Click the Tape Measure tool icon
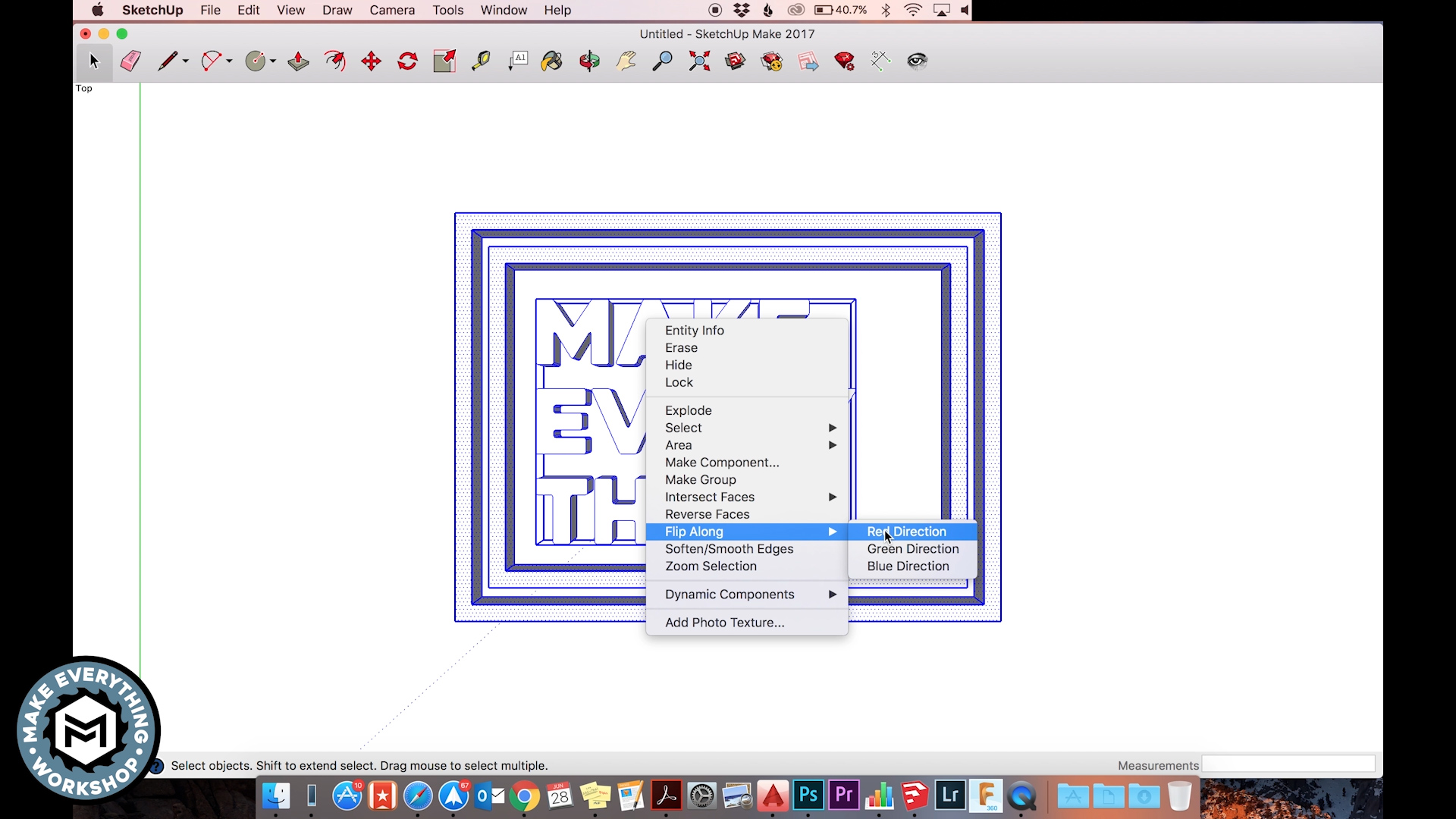This screenshot has width=1456, height=819. (480, 61)
